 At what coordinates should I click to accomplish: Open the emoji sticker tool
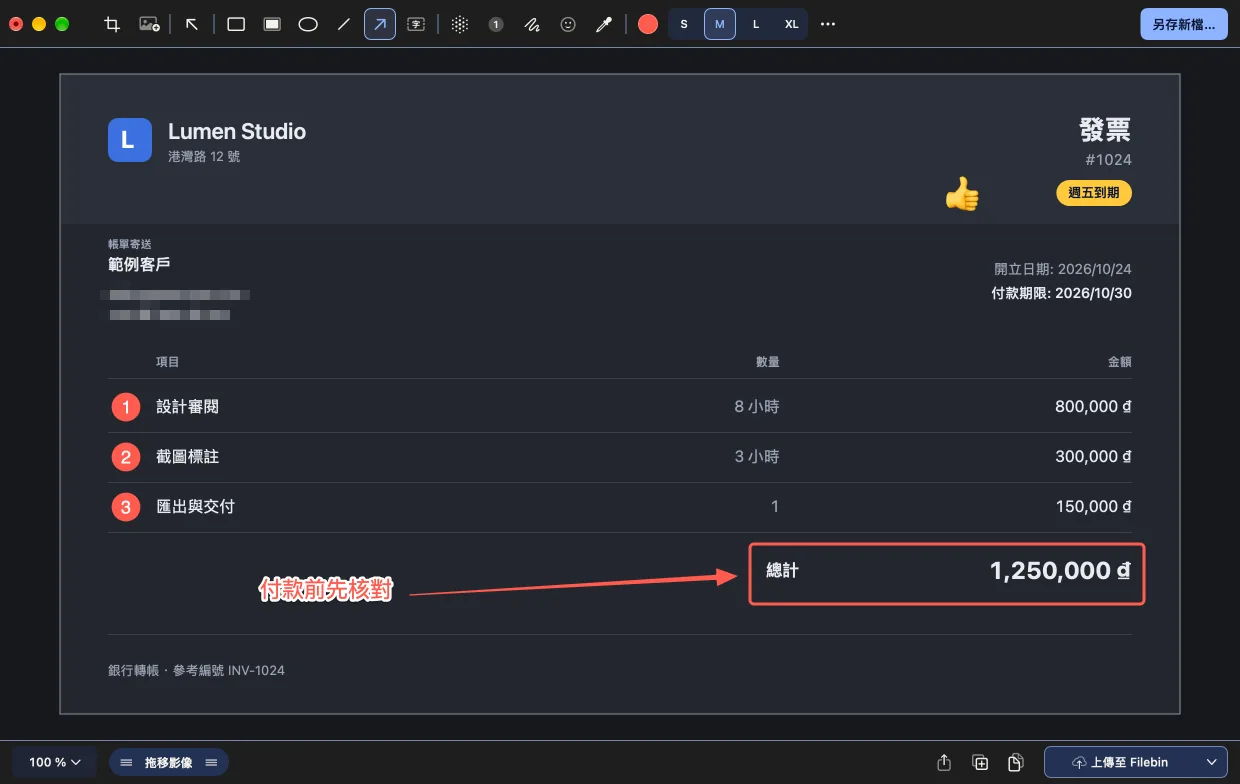point(568,24)
